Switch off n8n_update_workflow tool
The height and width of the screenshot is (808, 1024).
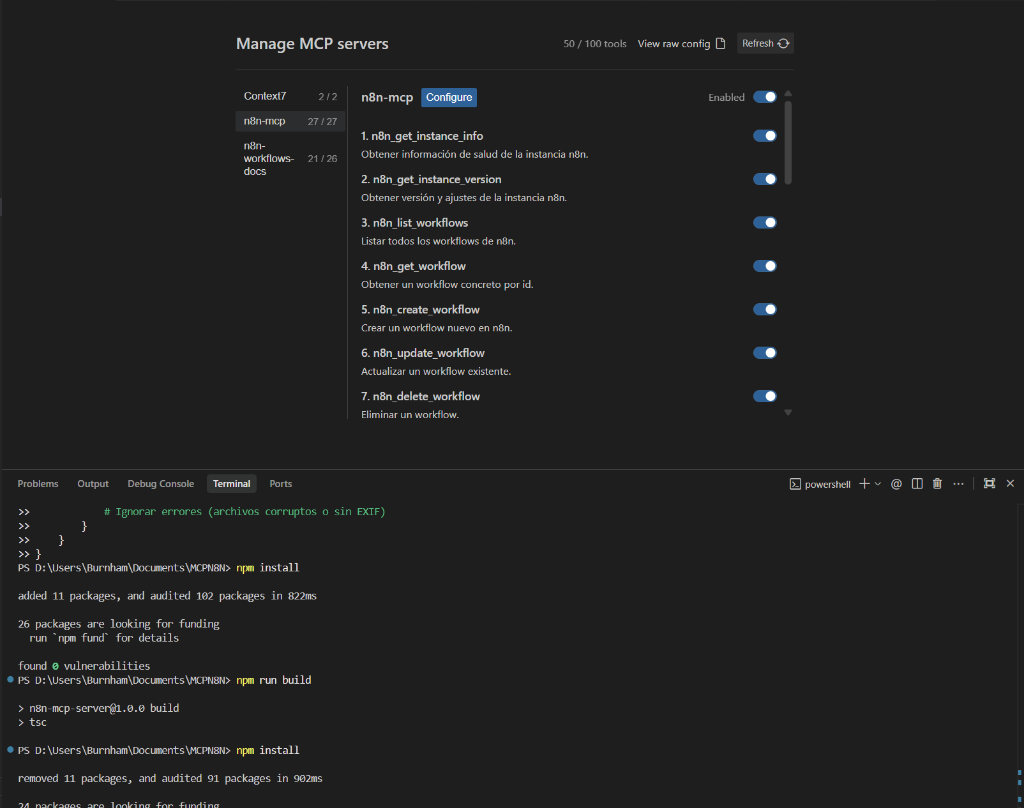point(765,353)
